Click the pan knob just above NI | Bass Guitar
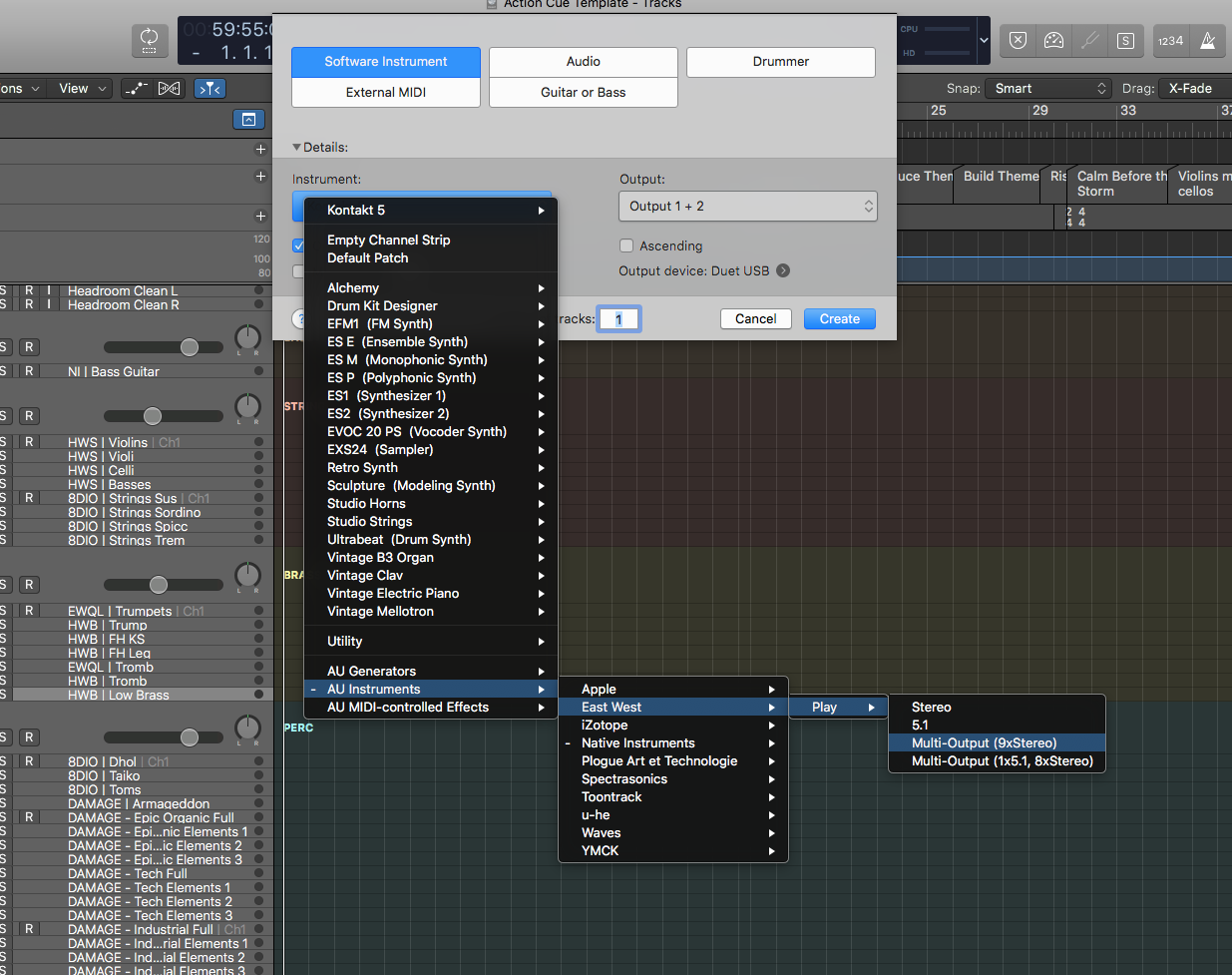The image size is (1232, 975). pyautogui.click(x=247, y=338)
